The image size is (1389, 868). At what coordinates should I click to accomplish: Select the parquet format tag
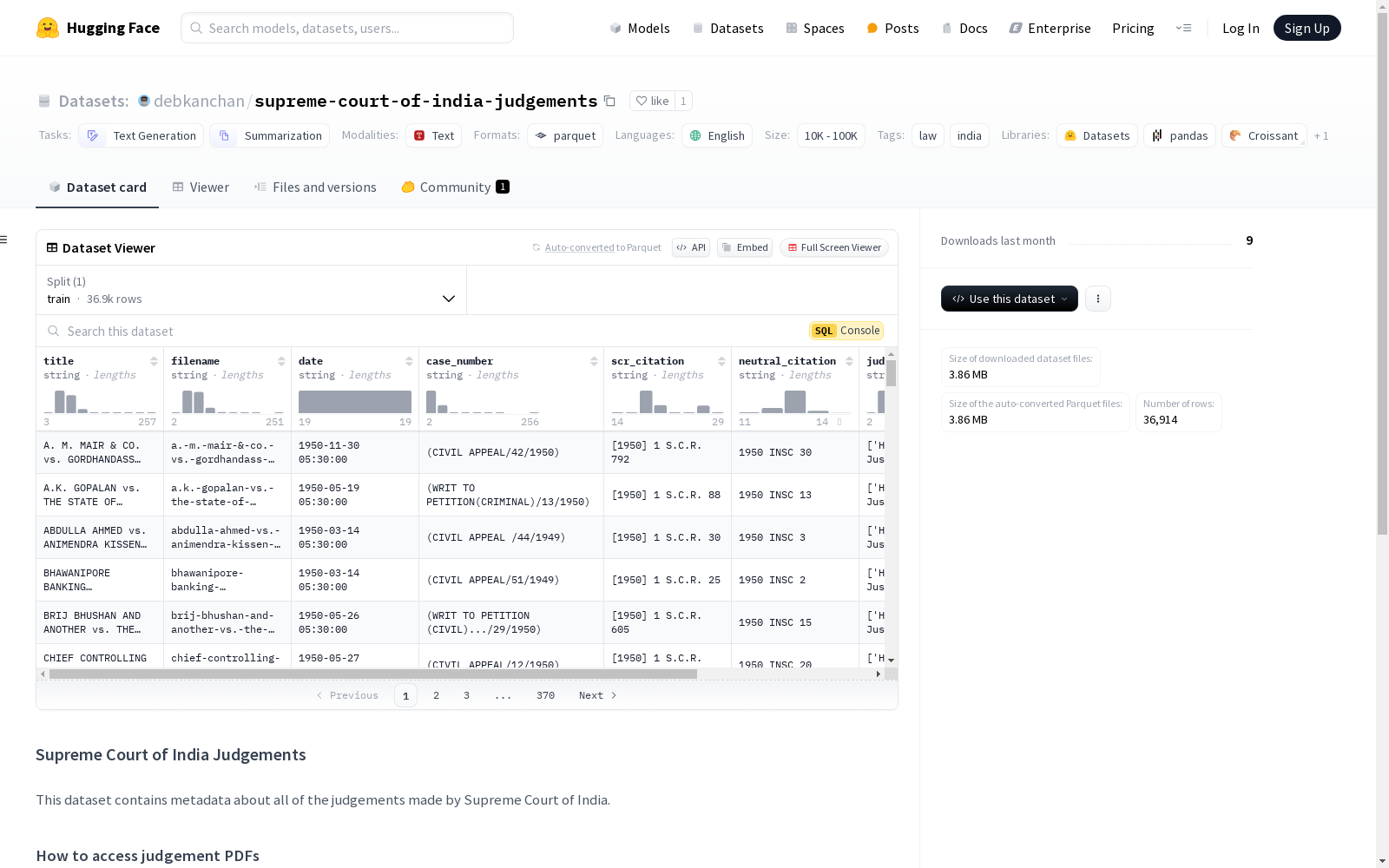click(565, 135)
